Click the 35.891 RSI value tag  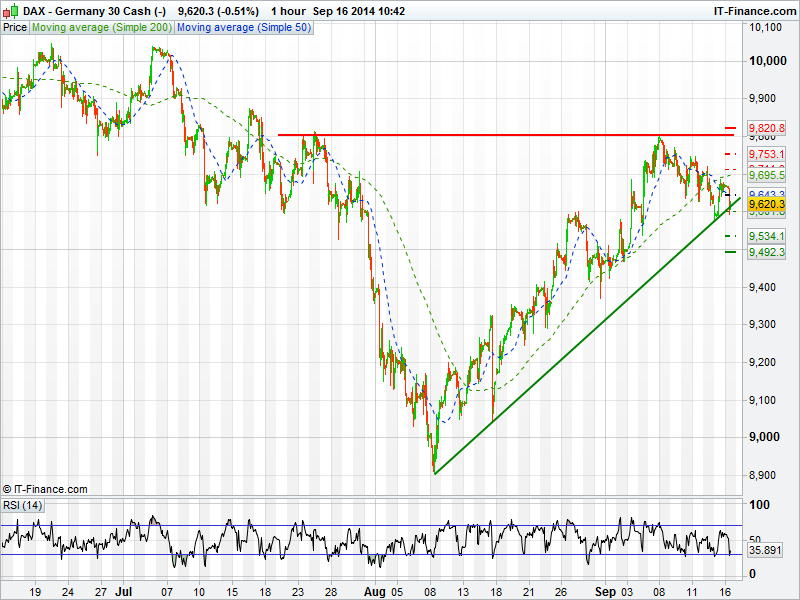coord(765,550)
